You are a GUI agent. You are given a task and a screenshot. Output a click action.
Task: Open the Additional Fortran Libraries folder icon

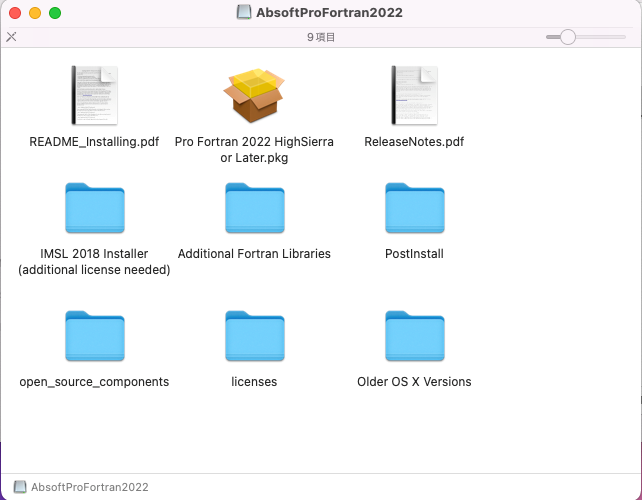255,208
